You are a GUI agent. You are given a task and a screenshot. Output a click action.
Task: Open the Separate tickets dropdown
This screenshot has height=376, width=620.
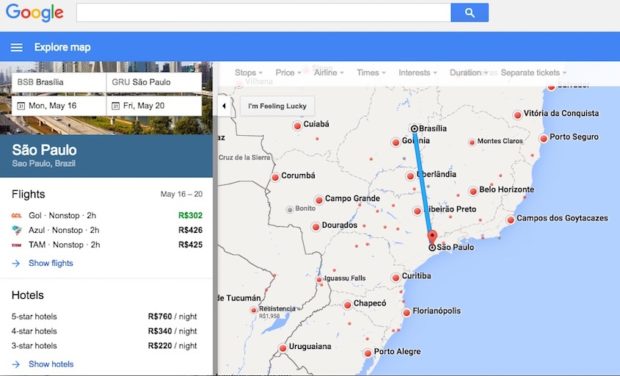533,73
